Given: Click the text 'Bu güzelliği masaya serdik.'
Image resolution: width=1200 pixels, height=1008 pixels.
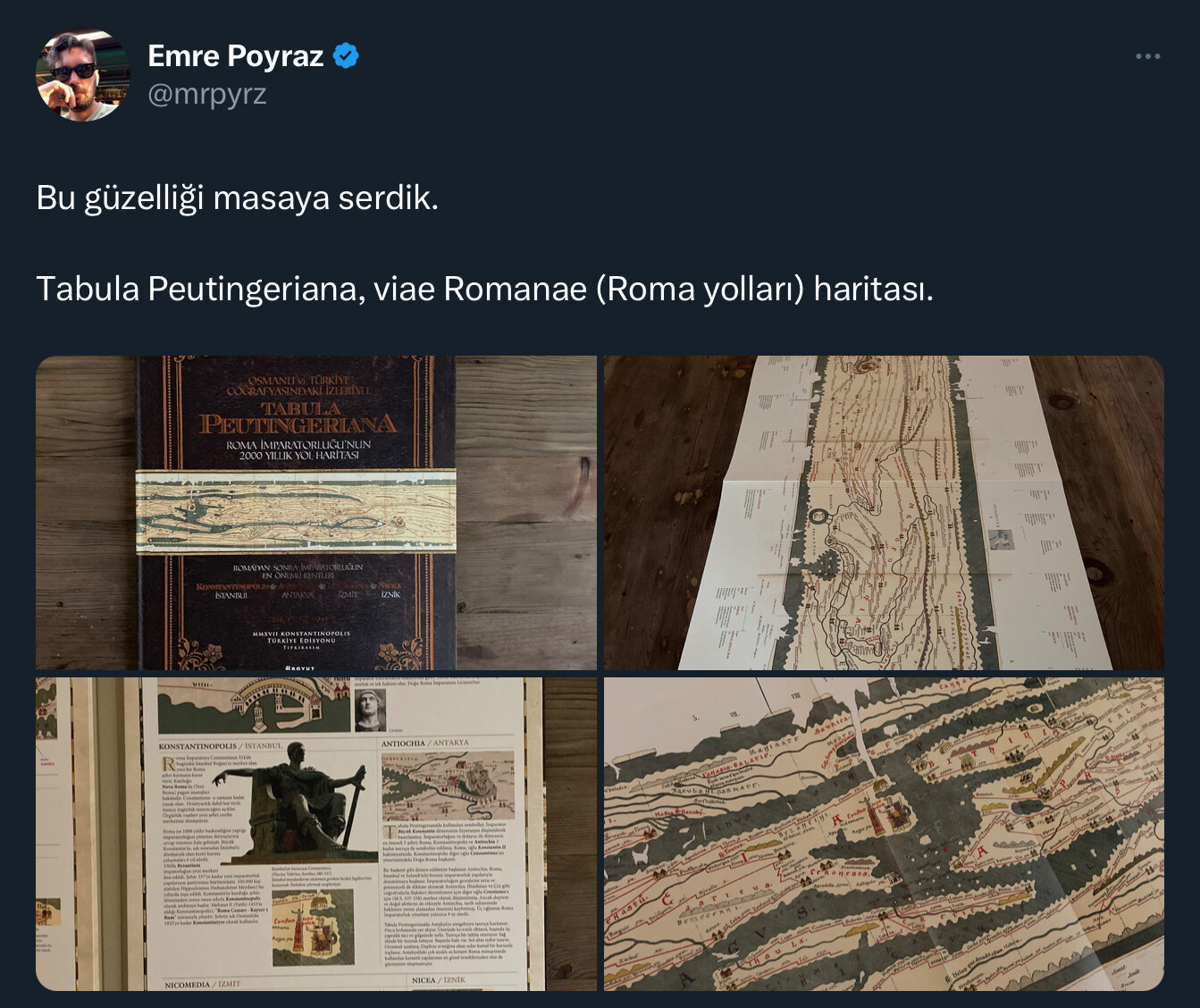Looking at the screenshot, I should 238,197.
